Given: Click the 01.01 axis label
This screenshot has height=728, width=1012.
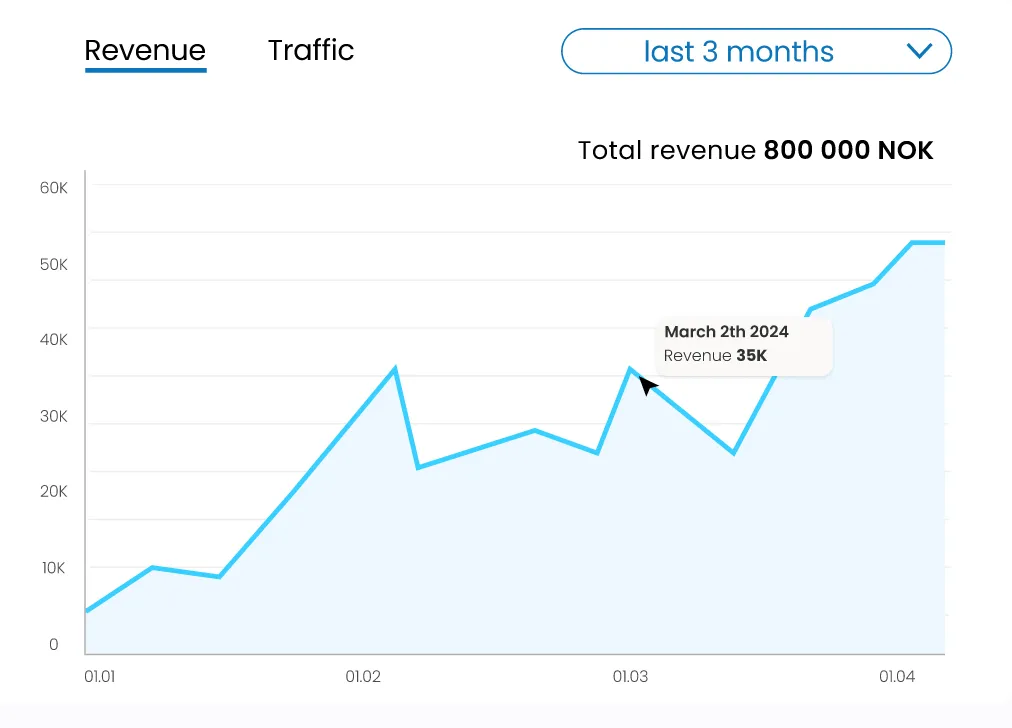Looking at the screenshot, I should click(99, 676).
